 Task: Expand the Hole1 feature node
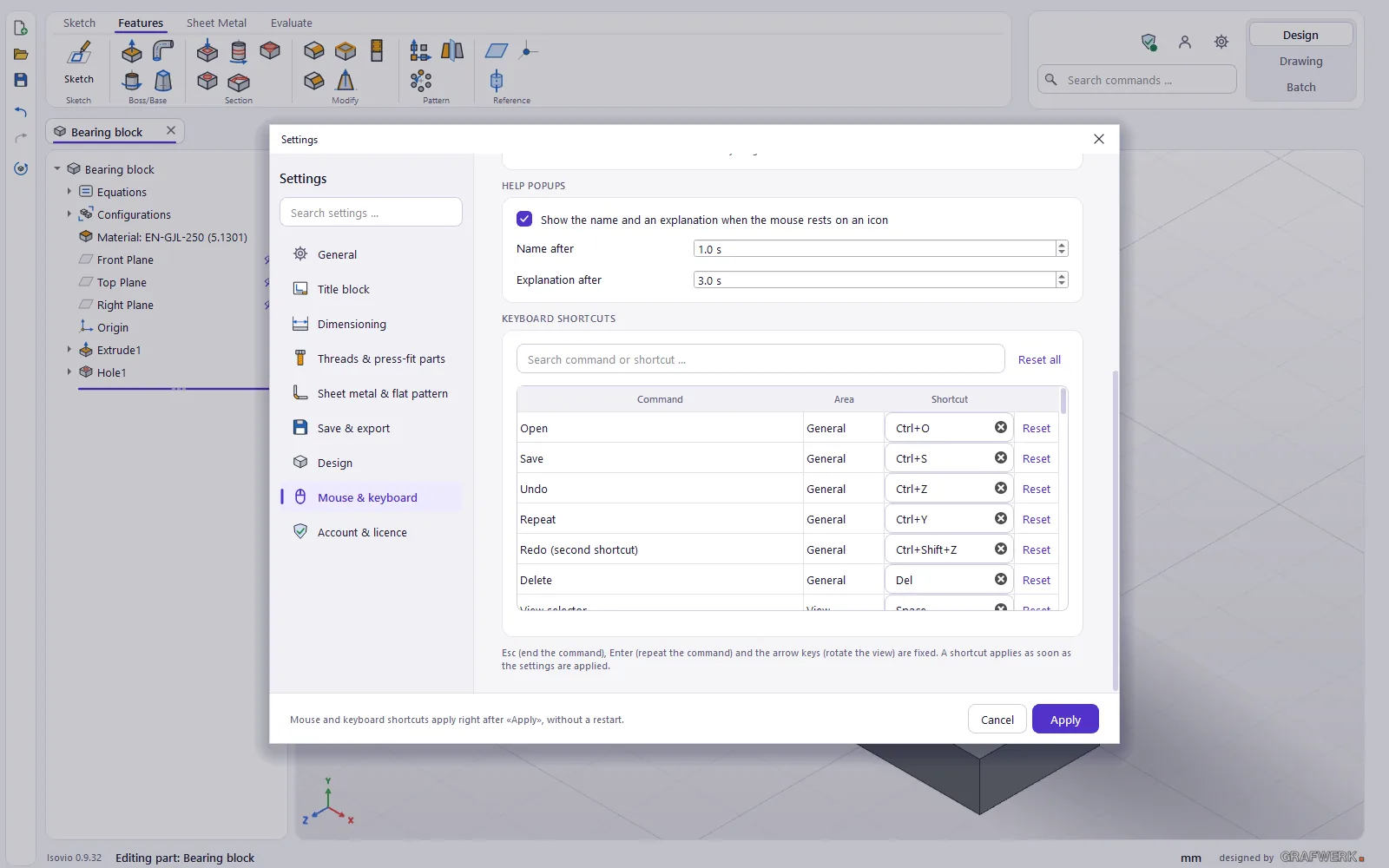69,372
